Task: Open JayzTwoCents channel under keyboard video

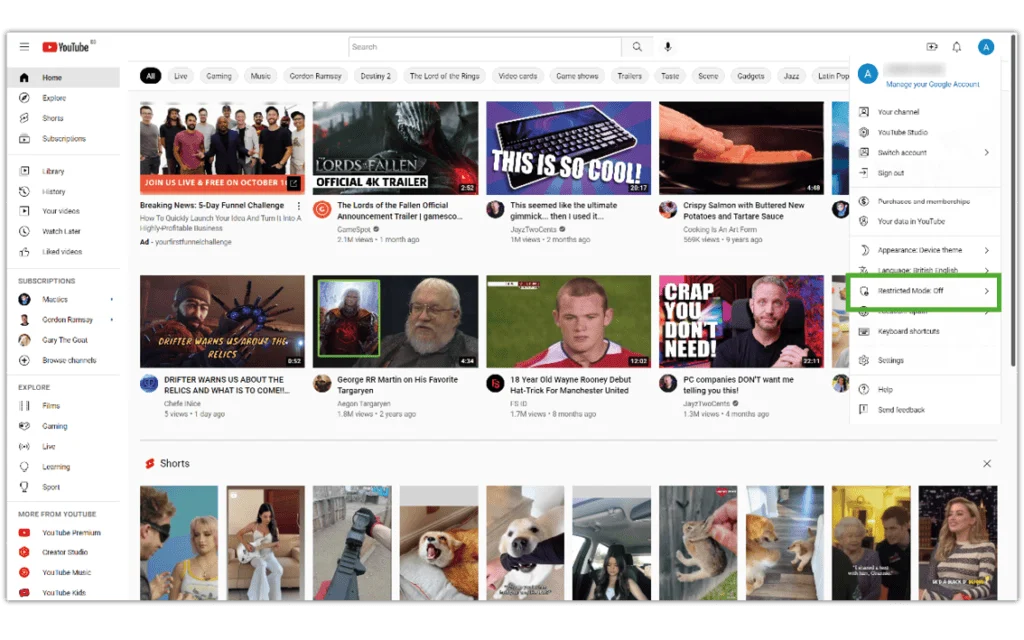Action: click(534, 230)
